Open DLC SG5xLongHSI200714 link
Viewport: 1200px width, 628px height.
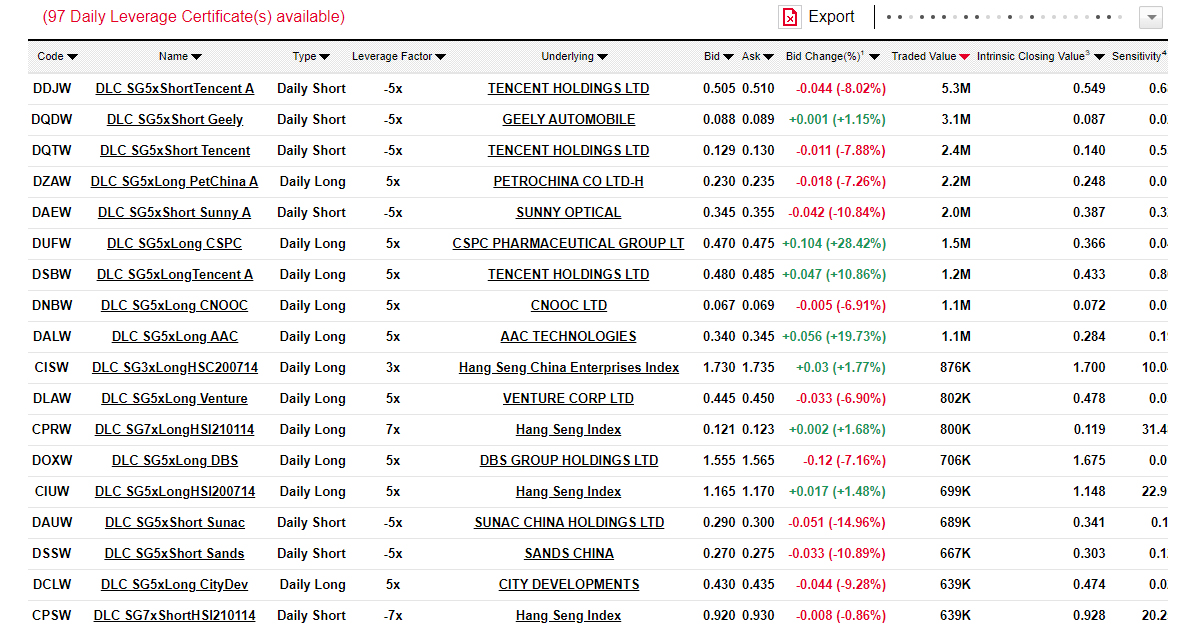click(175, 492)
